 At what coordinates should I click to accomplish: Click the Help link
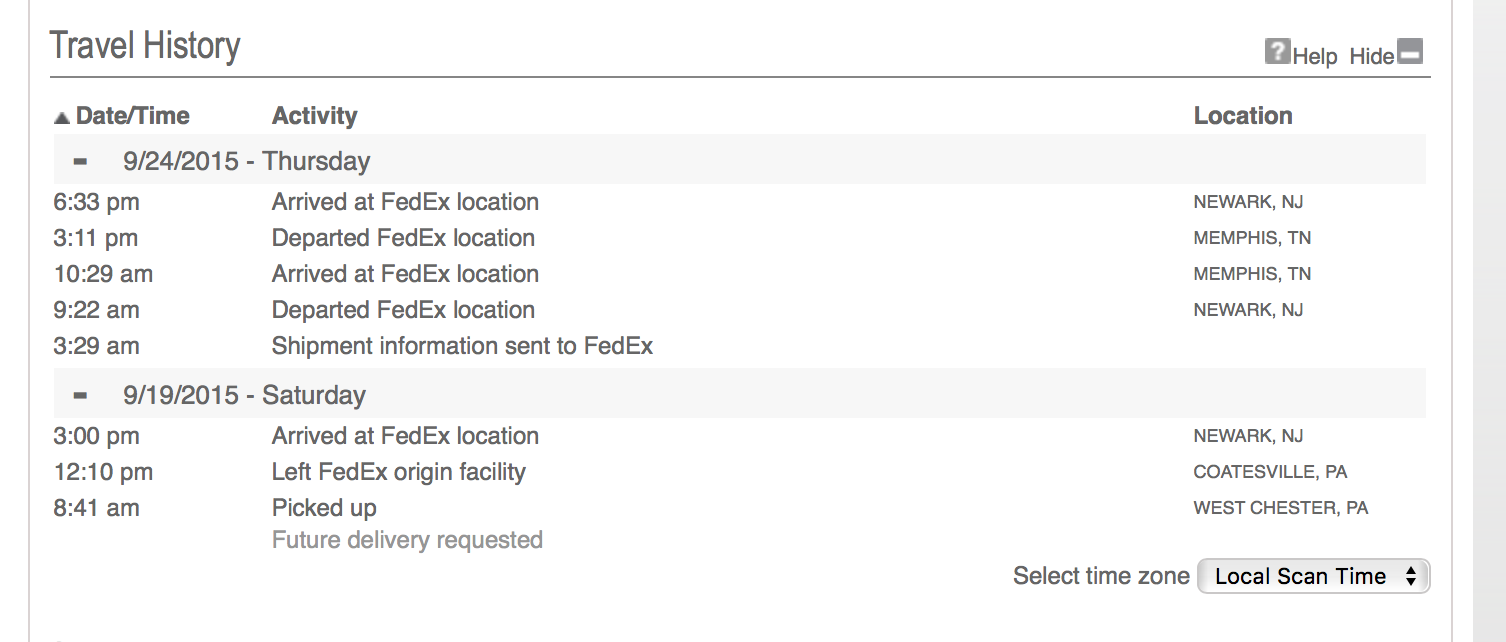tap(1314, 57)
